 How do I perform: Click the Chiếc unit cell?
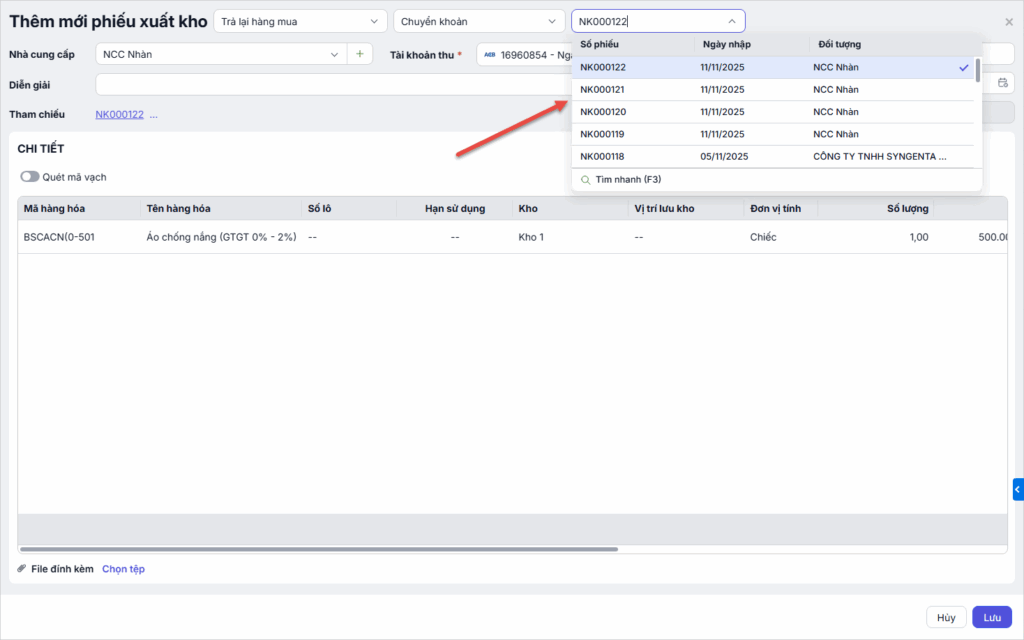point(763,237)
